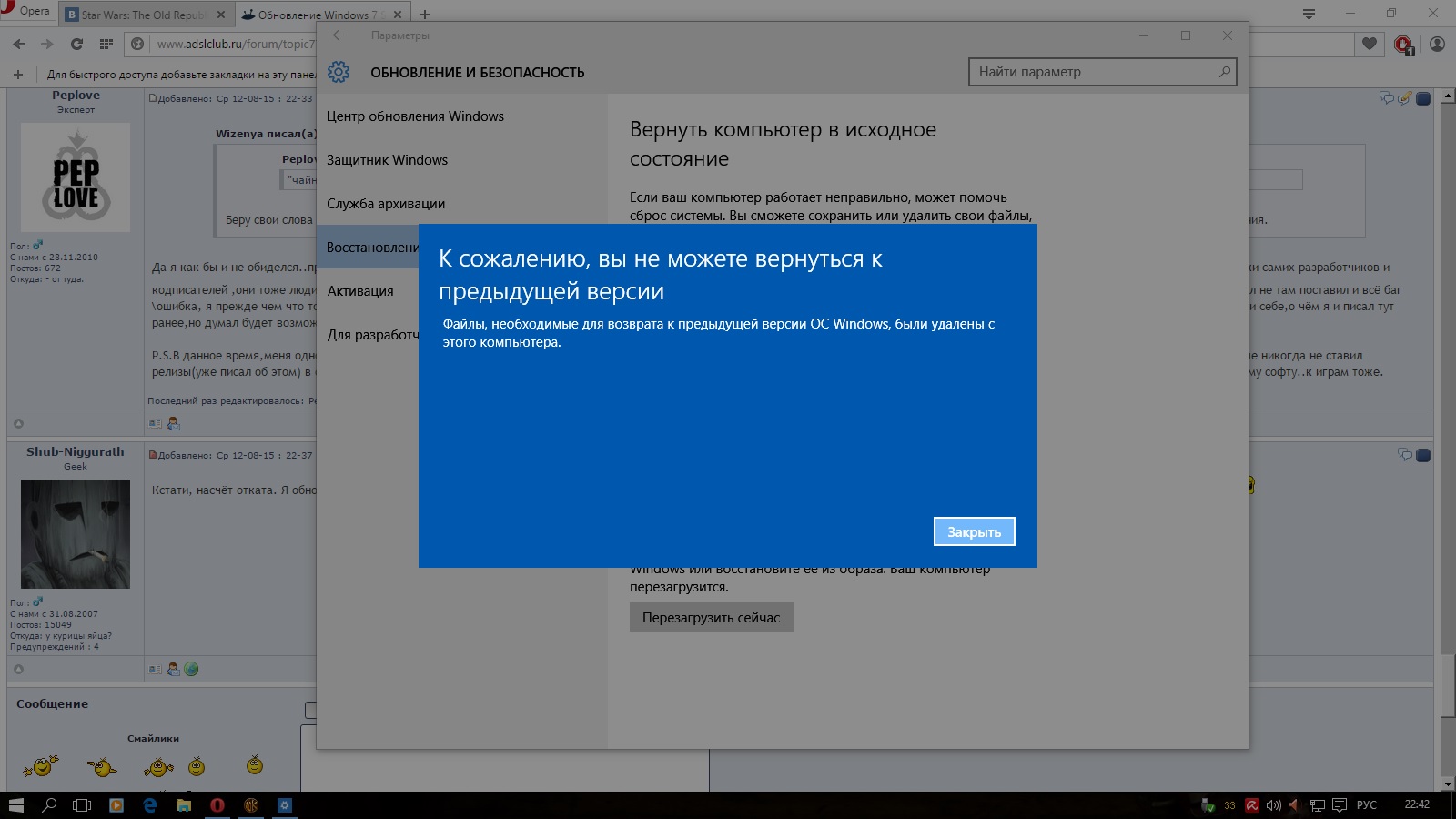Screen dimensions: 1456x819
Task: Open File Explorer from the taskbar
Action: (184, 805)
